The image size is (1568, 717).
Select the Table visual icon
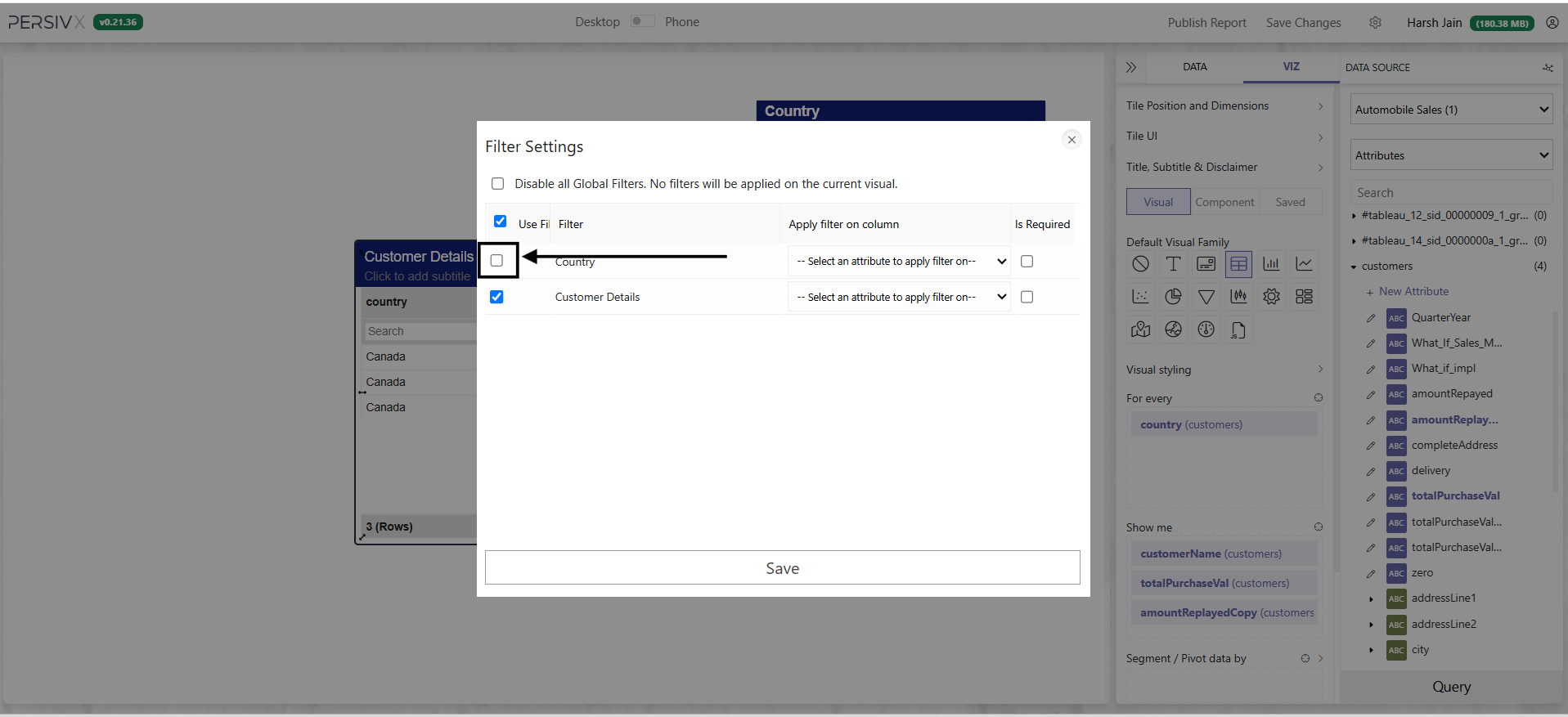[1238, 264]
